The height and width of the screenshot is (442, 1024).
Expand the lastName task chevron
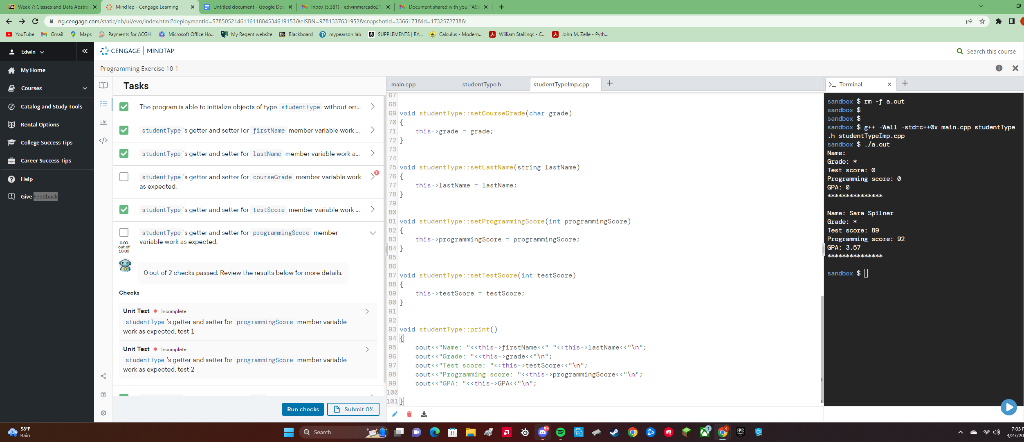click(372, 153)
